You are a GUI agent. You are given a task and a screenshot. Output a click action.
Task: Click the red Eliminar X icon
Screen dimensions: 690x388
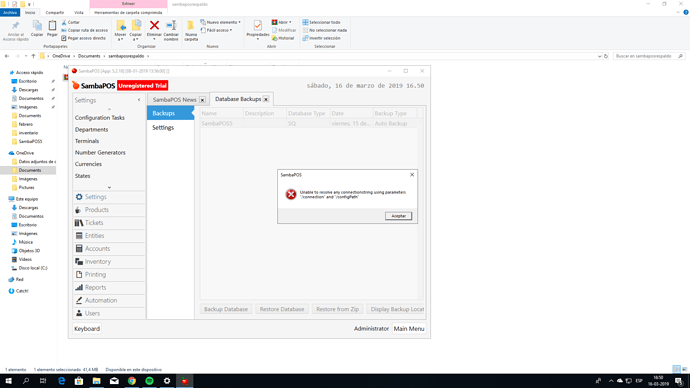click(154, 26)
